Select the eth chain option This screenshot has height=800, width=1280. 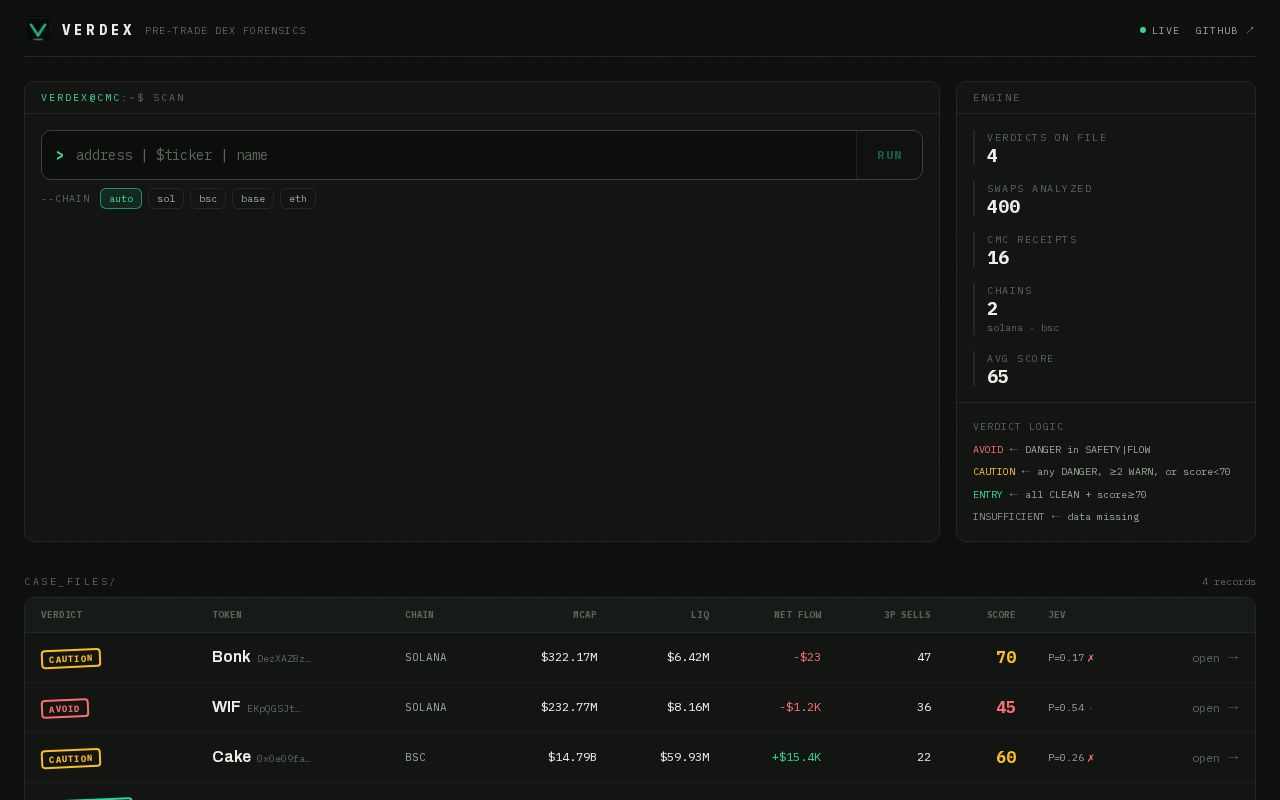click(x=298, y=199)
